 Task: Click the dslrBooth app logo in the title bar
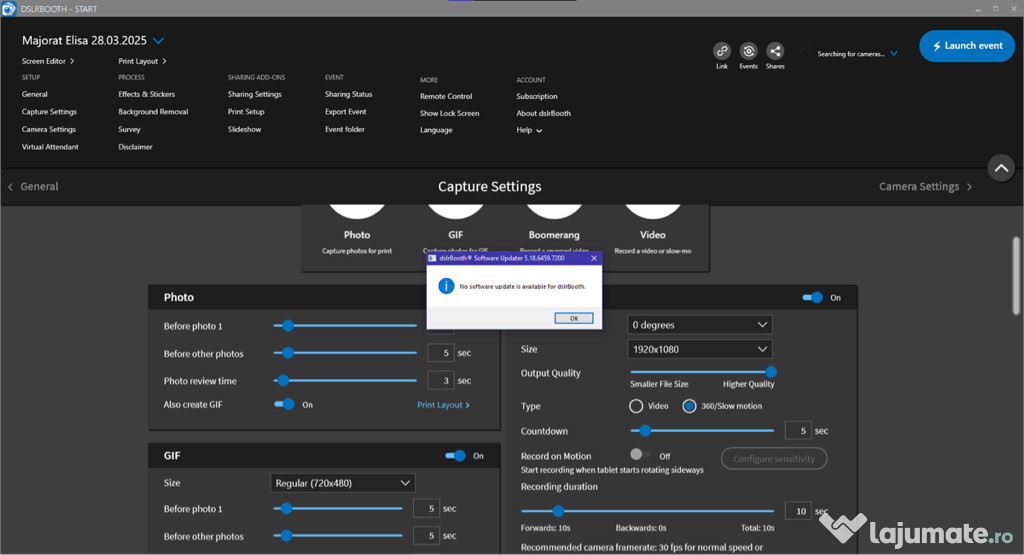(x=8, y=8)
